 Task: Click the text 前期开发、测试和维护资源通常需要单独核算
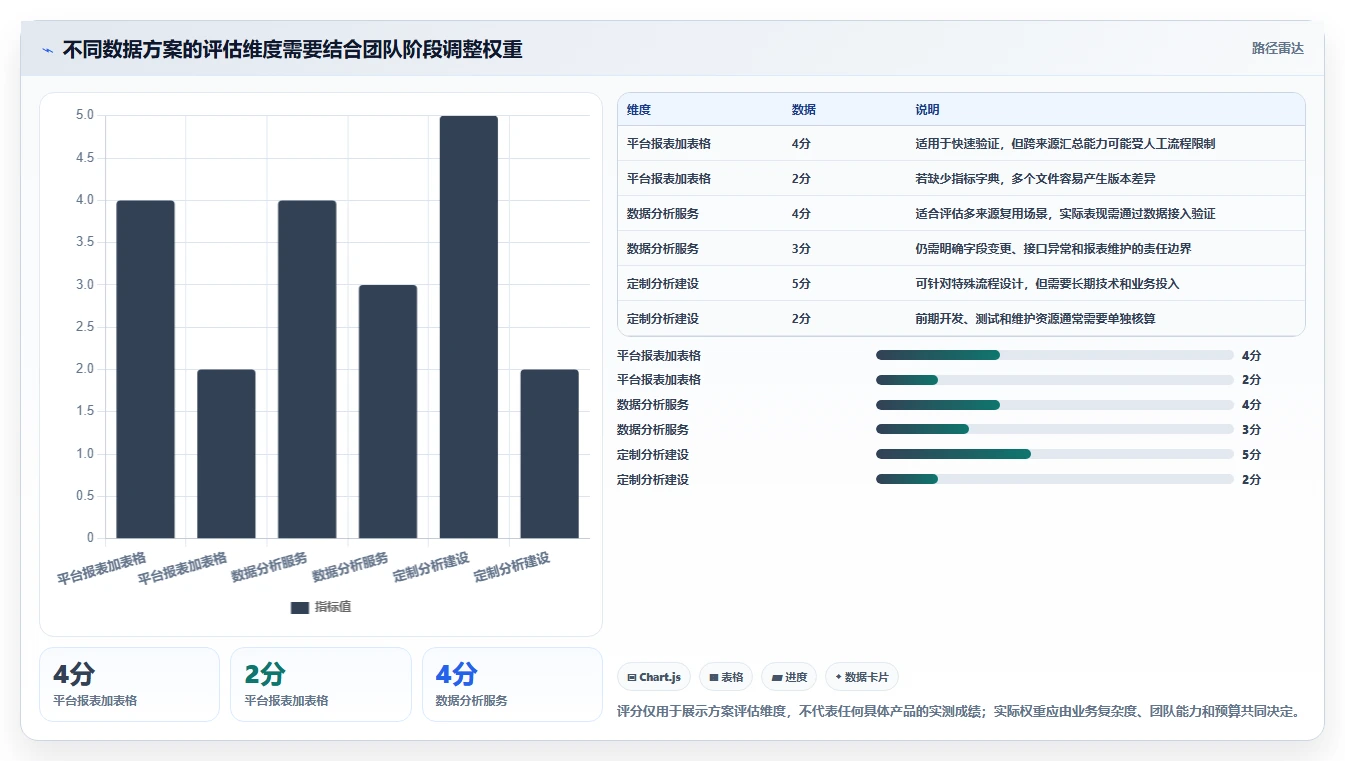coord(1035,319)
